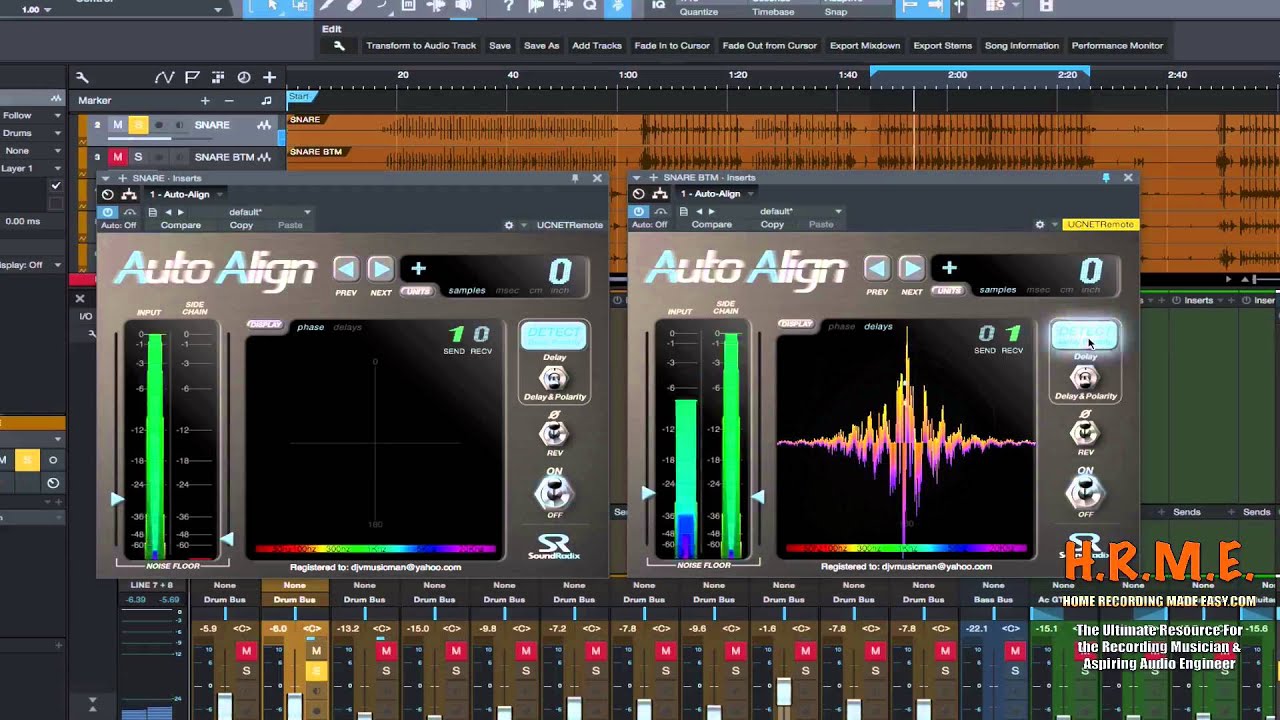This screenshot has width=1280, height=720.
Task: Open default* preset dropdown in SNARE BTM Inserts
Action: tap(801, 212)
